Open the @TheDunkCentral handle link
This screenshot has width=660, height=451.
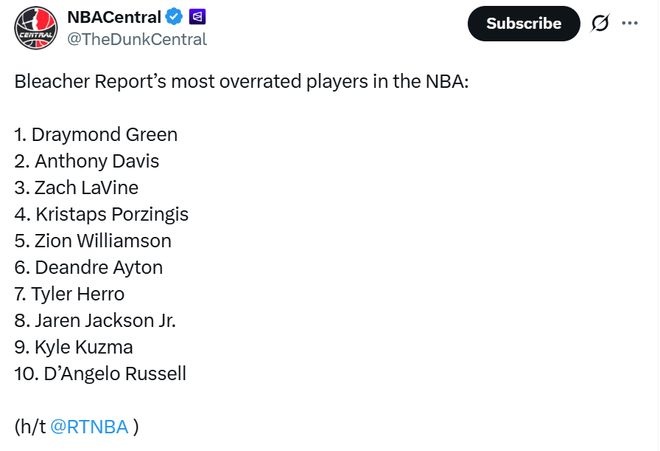click(x=136, y=39)
